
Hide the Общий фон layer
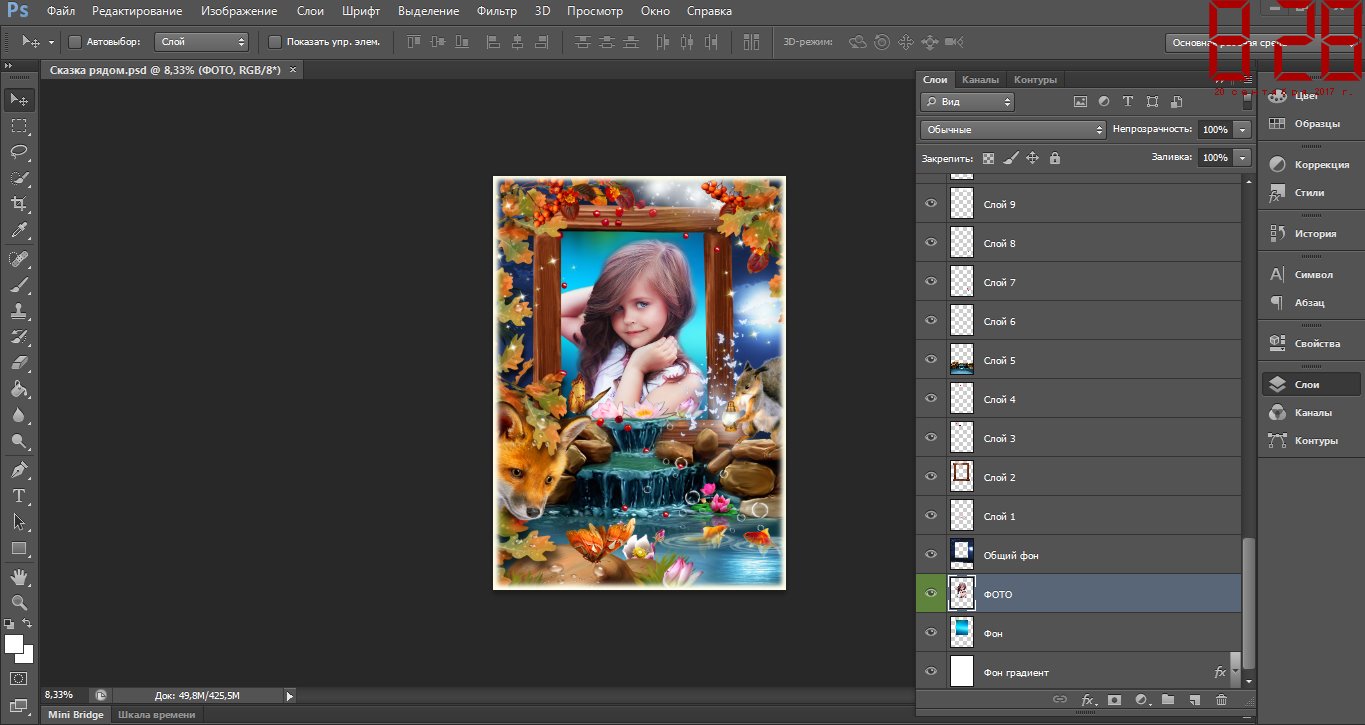pos(932,555)
